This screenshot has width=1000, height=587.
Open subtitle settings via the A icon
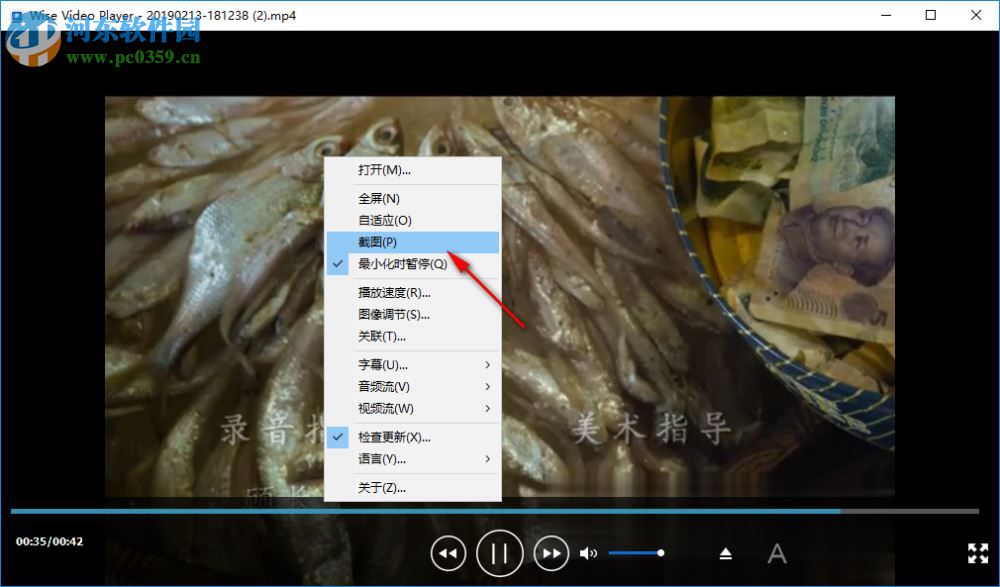point(776,553)
